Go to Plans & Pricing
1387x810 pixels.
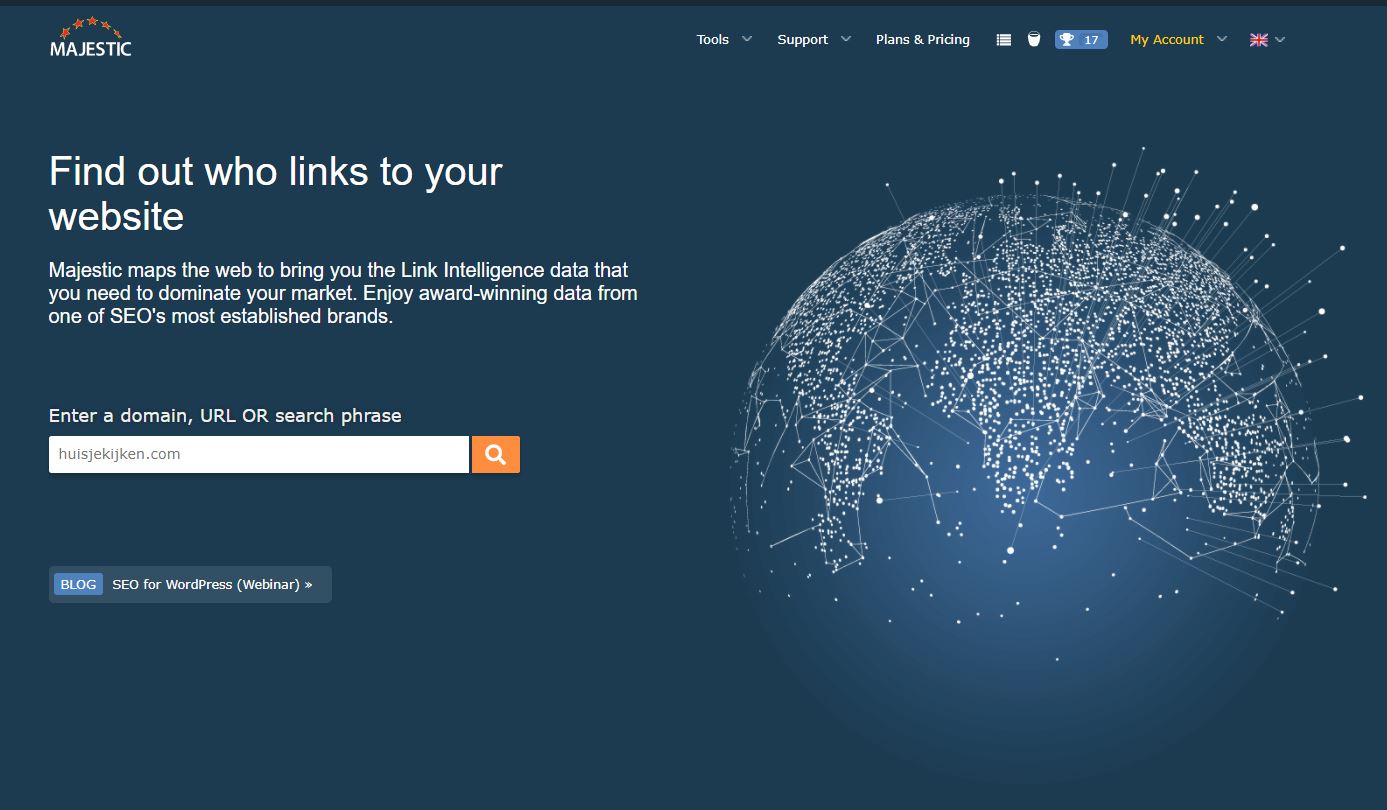pos(923,40)
